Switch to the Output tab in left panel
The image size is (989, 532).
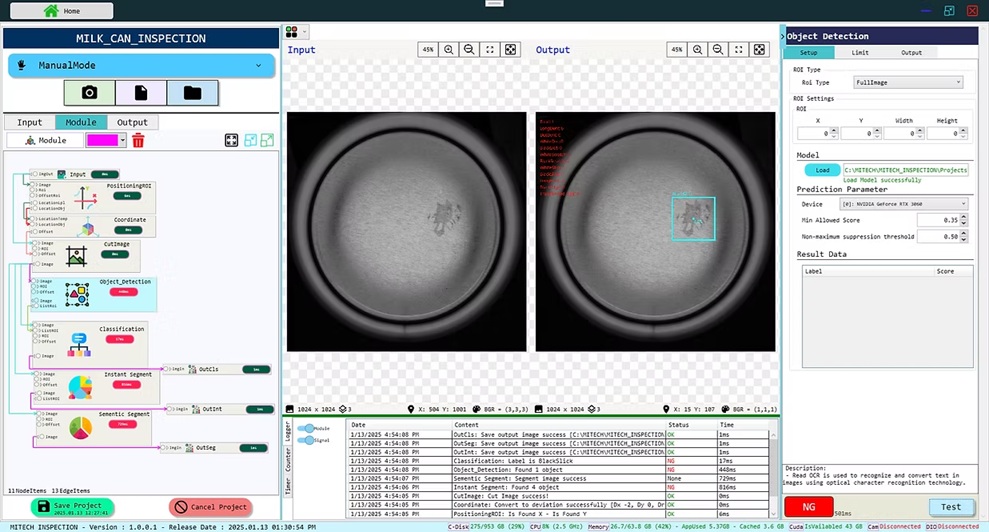[x=132, y=123]
